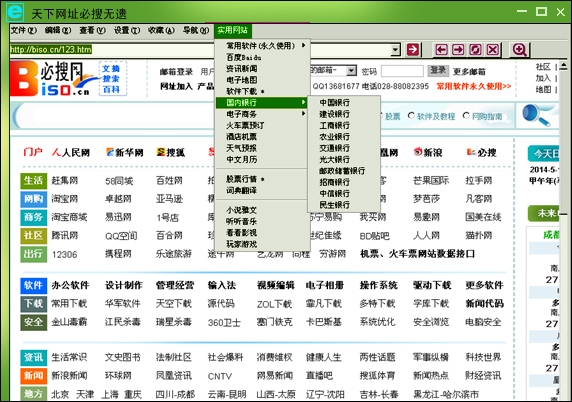Click the Stop (X) toolbar icon

pos(492,49)
